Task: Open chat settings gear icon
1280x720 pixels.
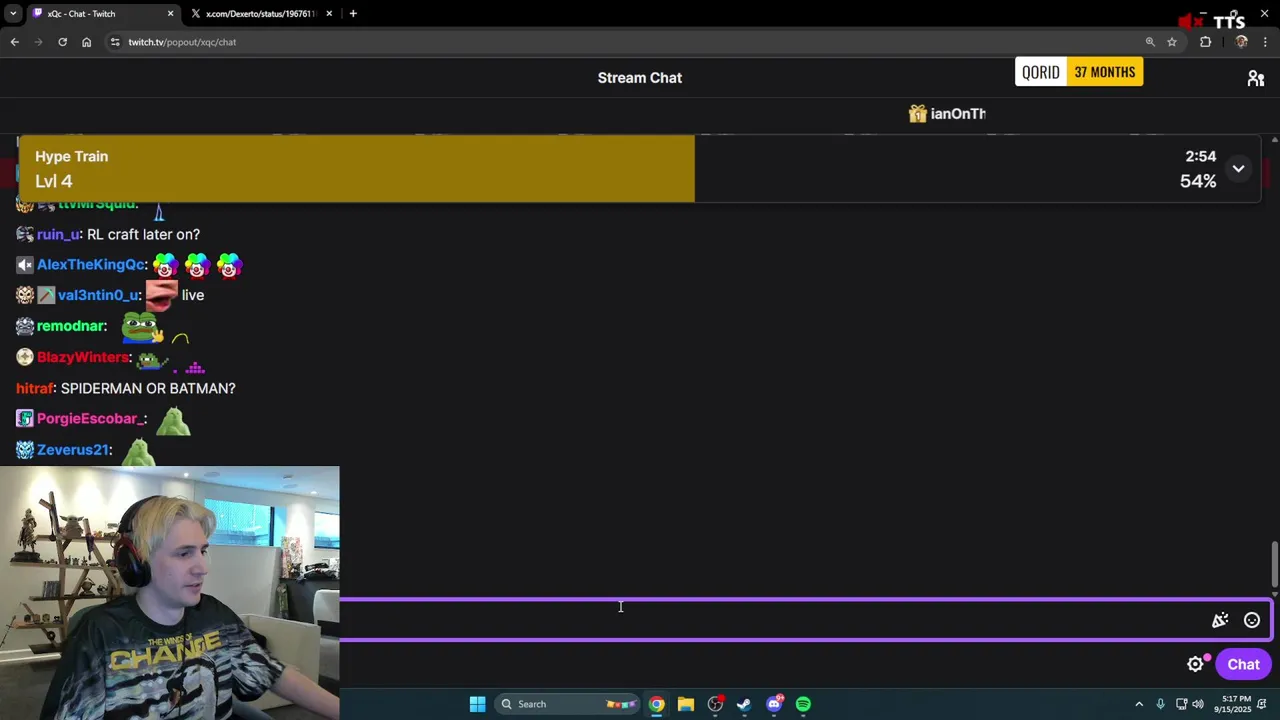Action: (x=1195, y=664)
